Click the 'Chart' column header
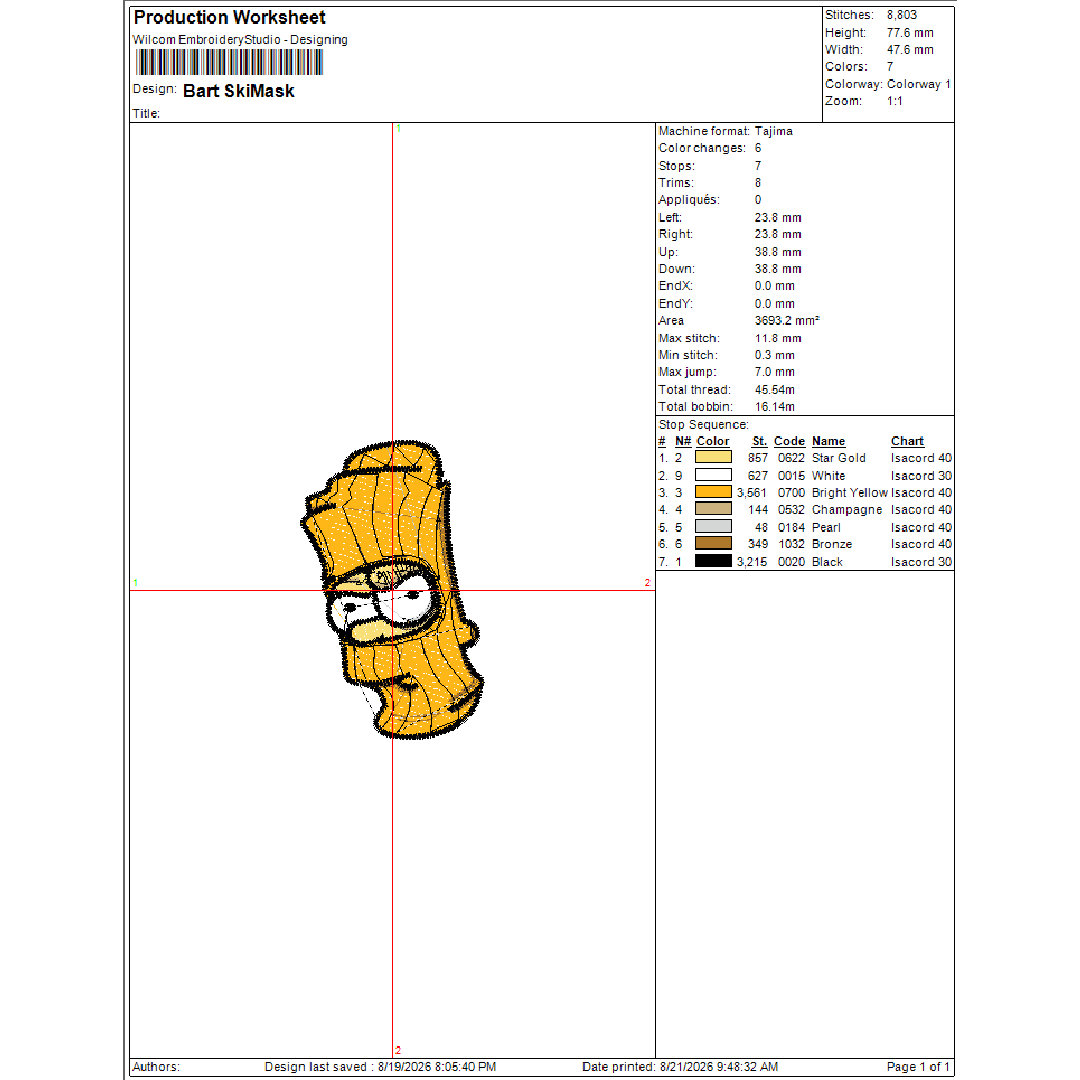Image resolution: width=1080 pixels, height=1080 pixels. click(x=907, y=441)
